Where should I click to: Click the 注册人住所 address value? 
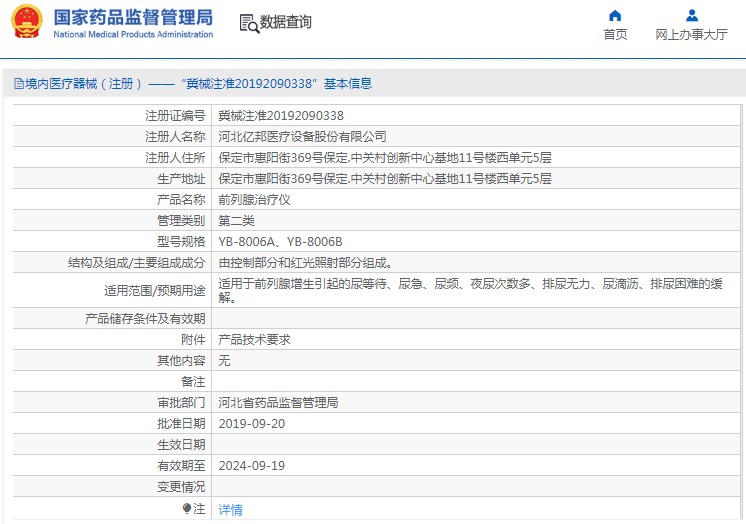385,158
